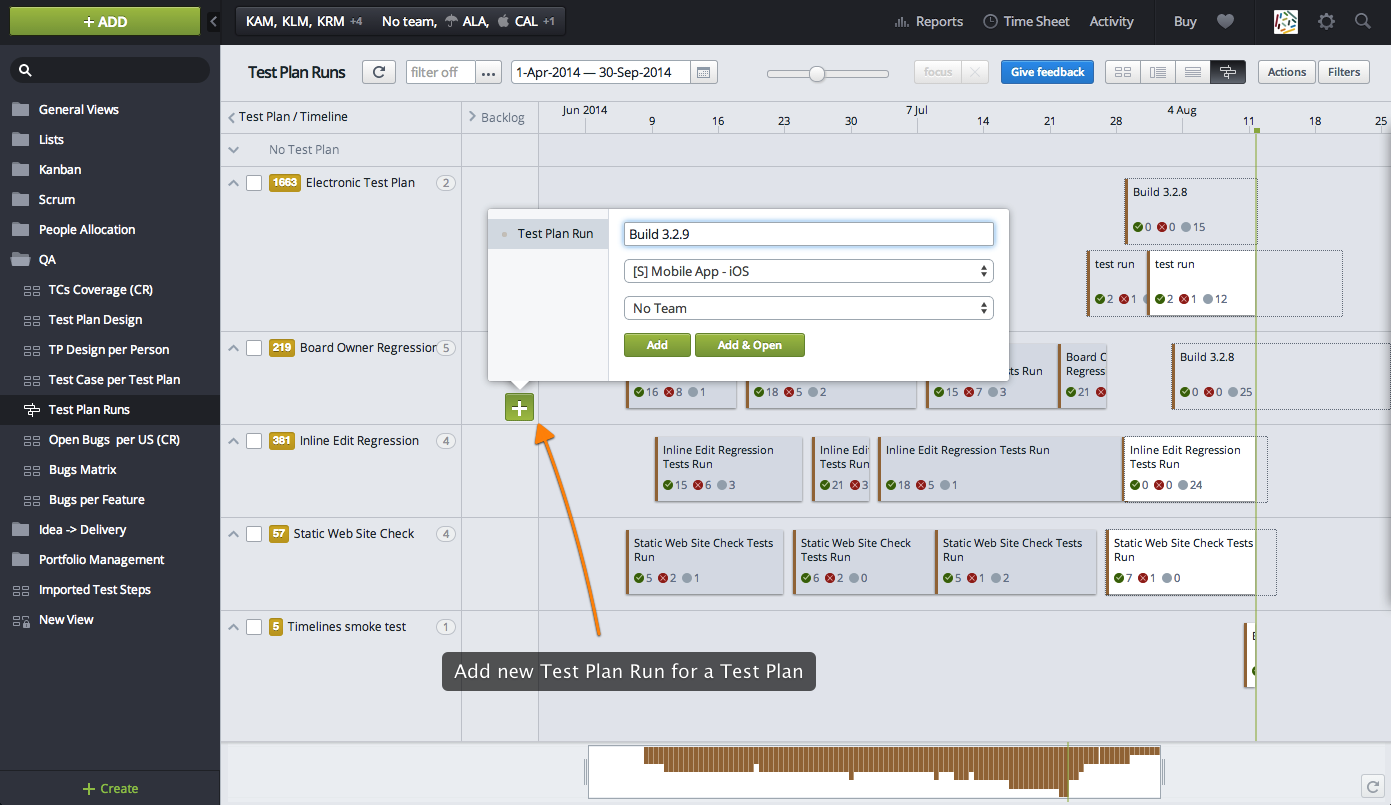Click the Give feedback button
Screen dimensions: 1391x805
pyautogui.click(x=1047, y=71)
